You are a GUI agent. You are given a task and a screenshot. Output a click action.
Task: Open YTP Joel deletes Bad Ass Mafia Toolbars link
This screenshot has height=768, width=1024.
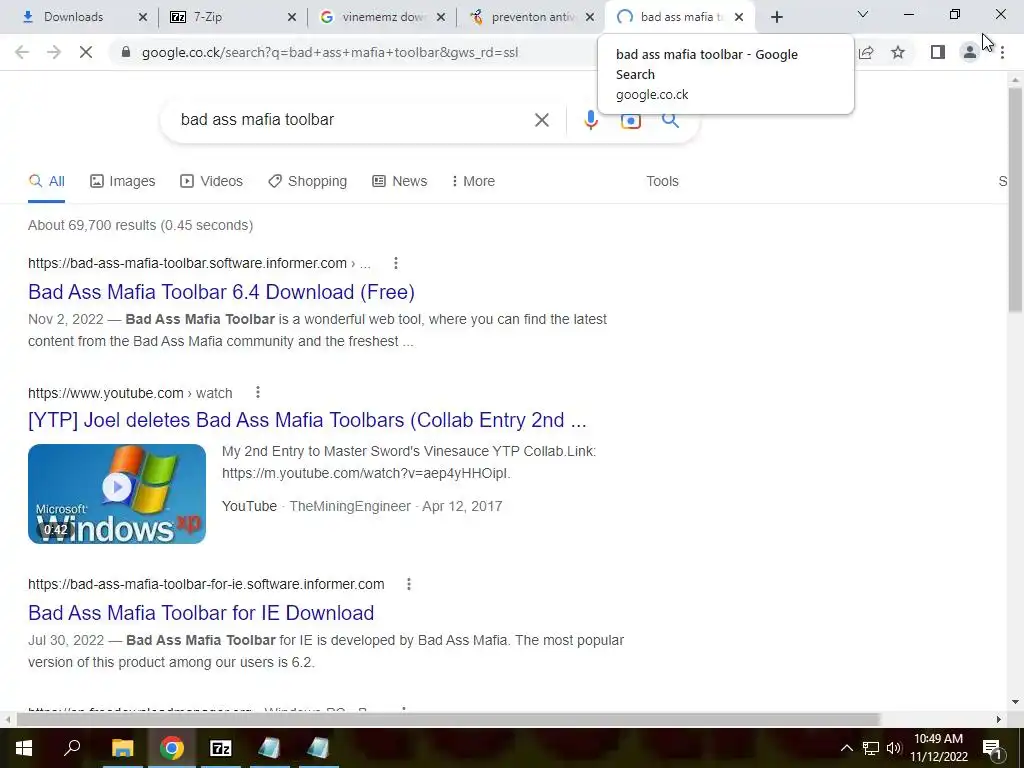click(x=307, y=420)
